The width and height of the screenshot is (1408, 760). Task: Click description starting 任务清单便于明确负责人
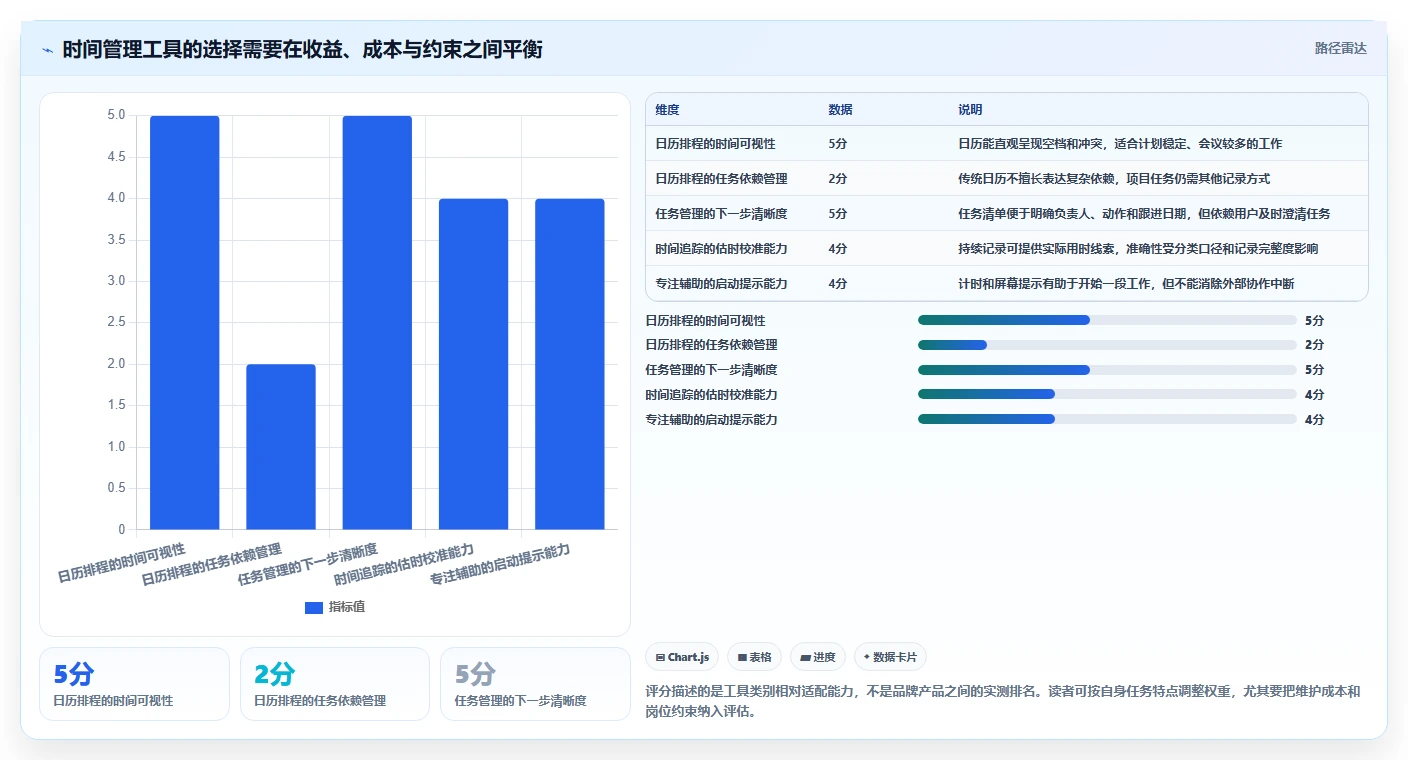pos(1144,214)
